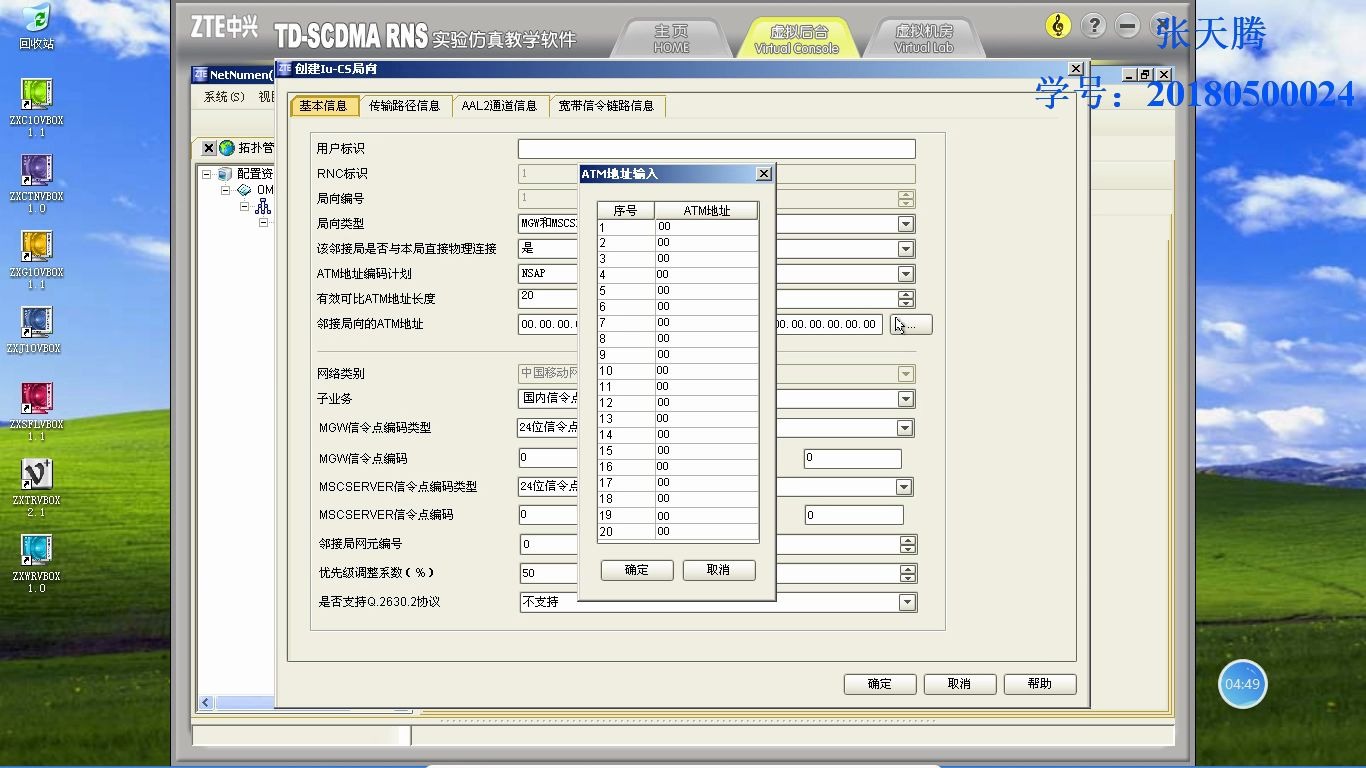Select the OM node in the config tree
Image resolution: width=1366 pixels, height=768 pixels.
(x=265, y=190)
